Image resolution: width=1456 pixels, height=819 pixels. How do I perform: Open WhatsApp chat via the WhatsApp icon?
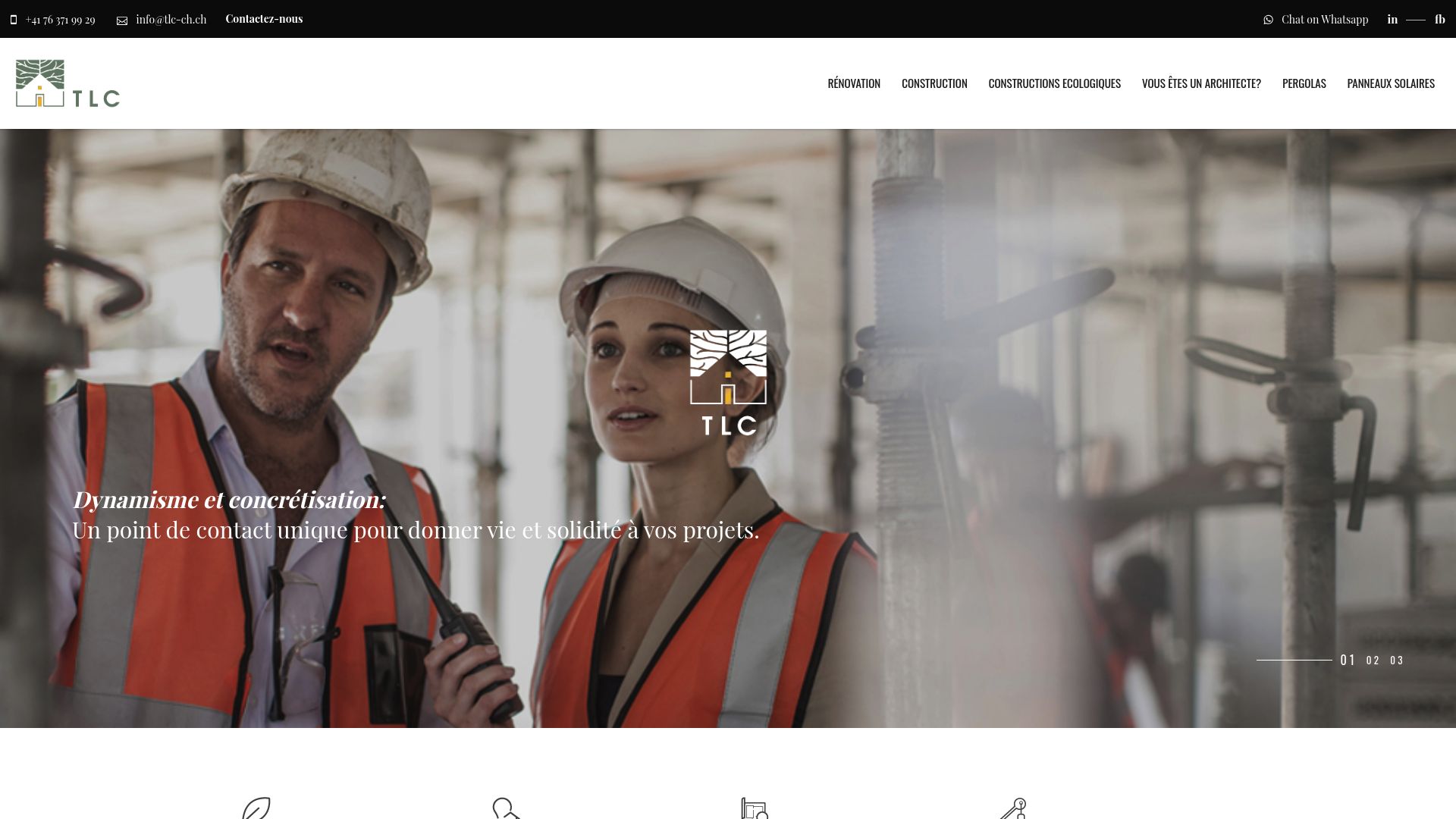pyautogui.click(x=1268, y=20)
